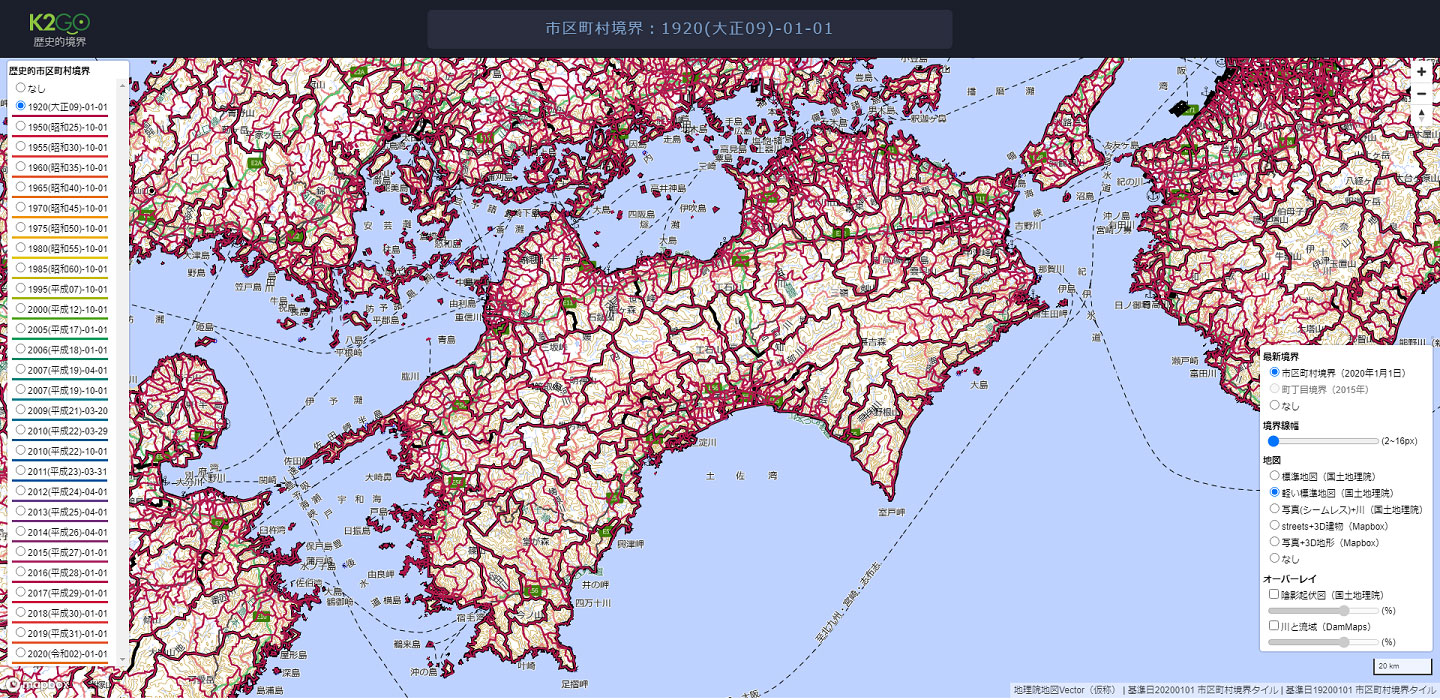Select the 2018(平成30)-01-01 boundary
The image size is (1440, 700).
21,613
